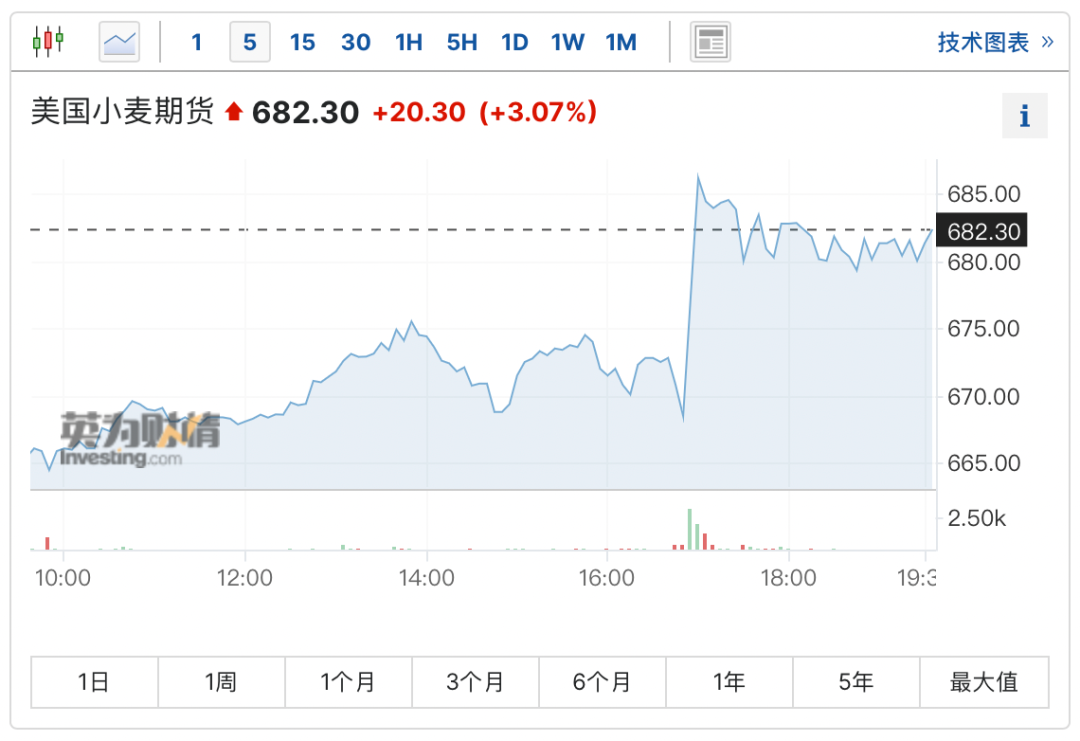Select the 1-minute interval
The image size is (1080, 741).
197,42
